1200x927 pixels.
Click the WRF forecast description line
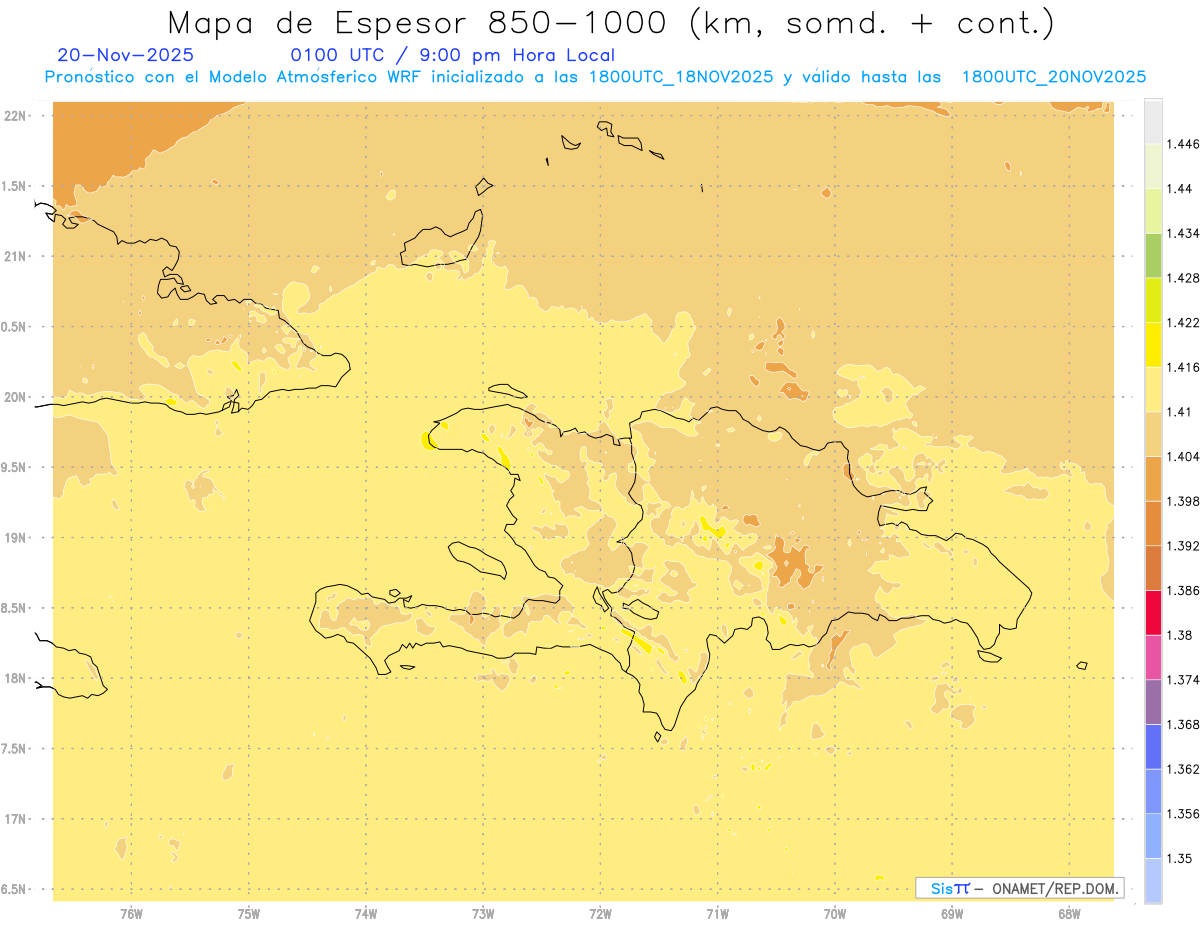point(595,77)
